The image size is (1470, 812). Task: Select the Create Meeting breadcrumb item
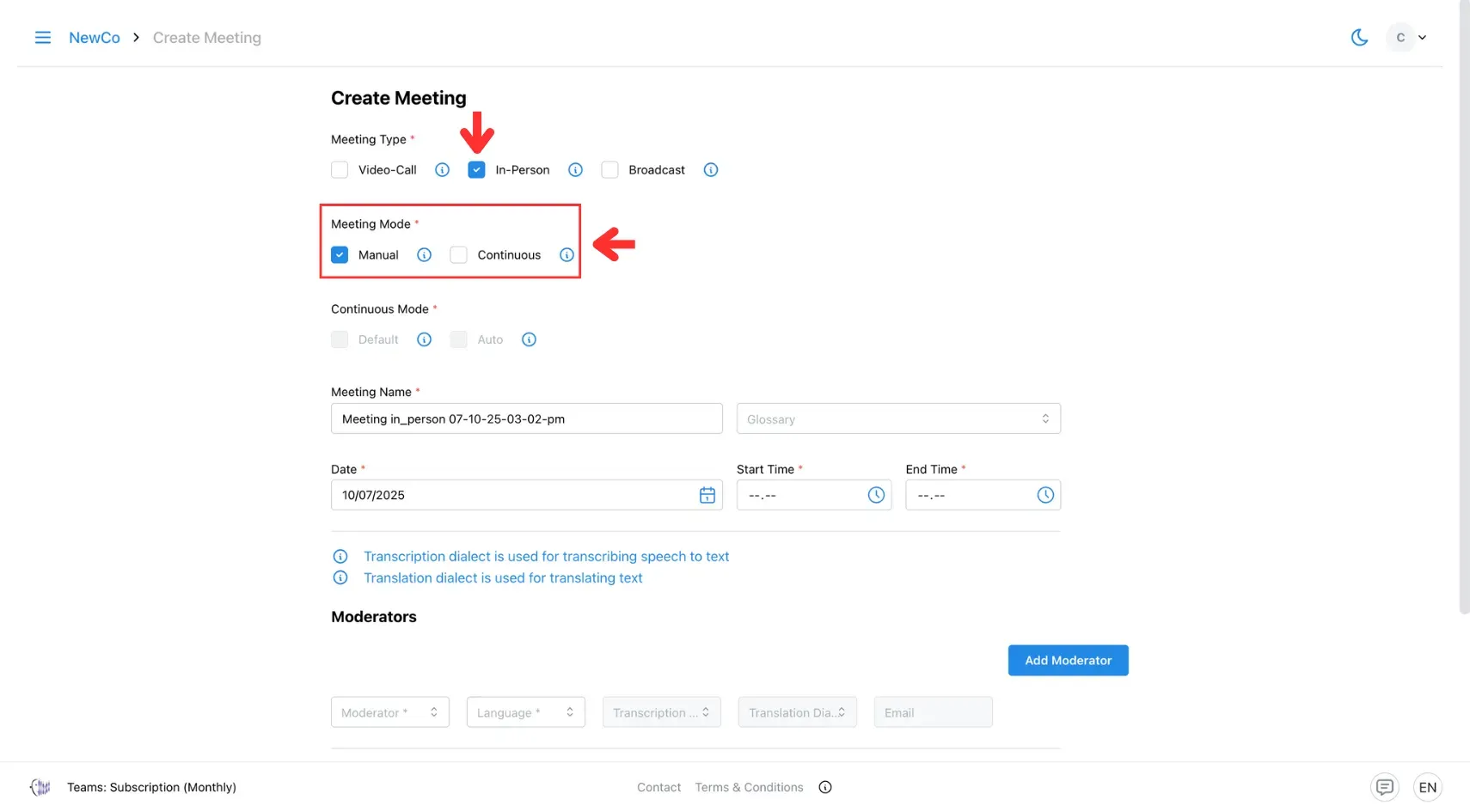[206, 37]
